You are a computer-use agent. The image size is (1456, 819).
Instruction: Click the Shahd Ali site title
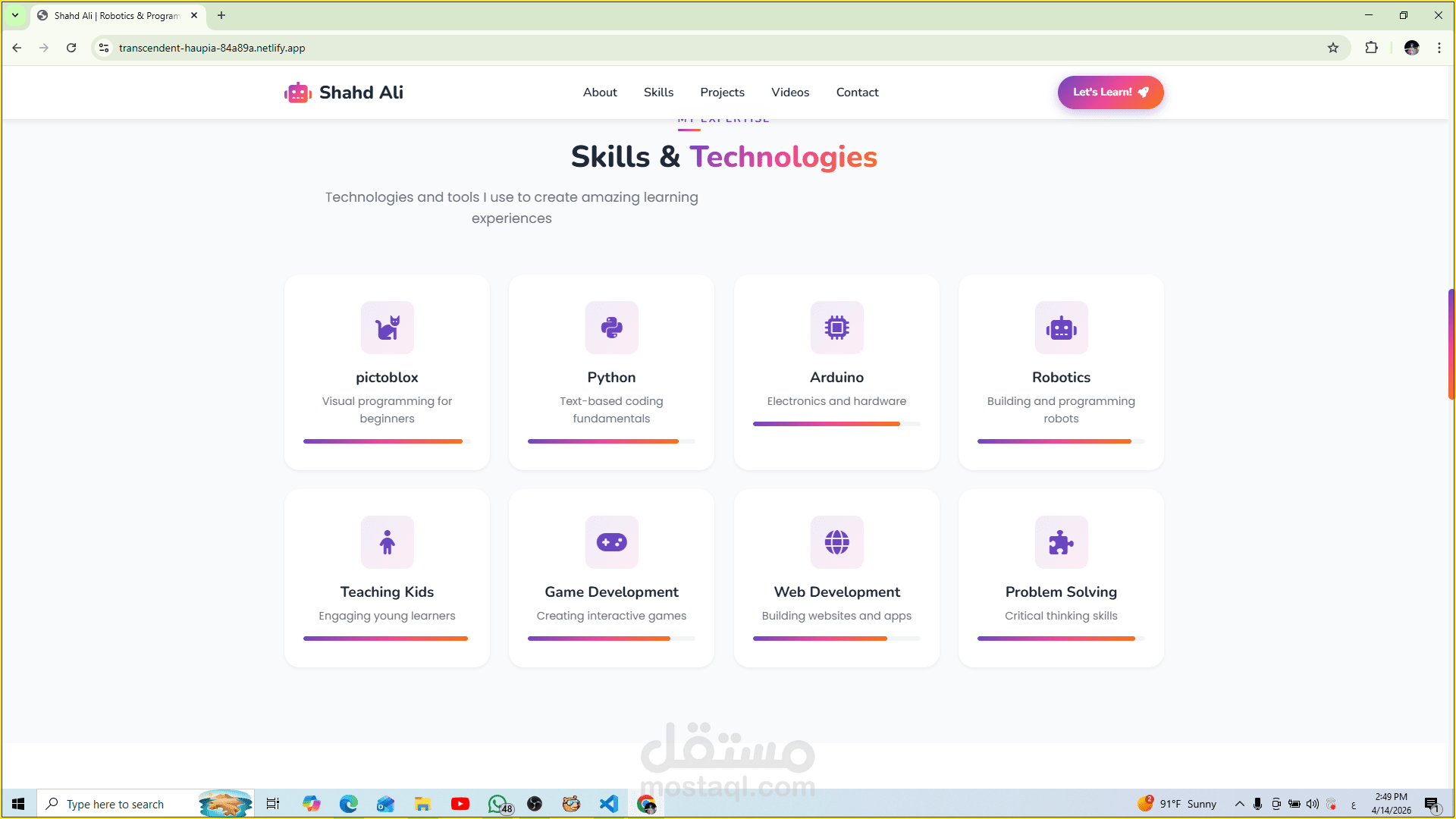(361, 93)
